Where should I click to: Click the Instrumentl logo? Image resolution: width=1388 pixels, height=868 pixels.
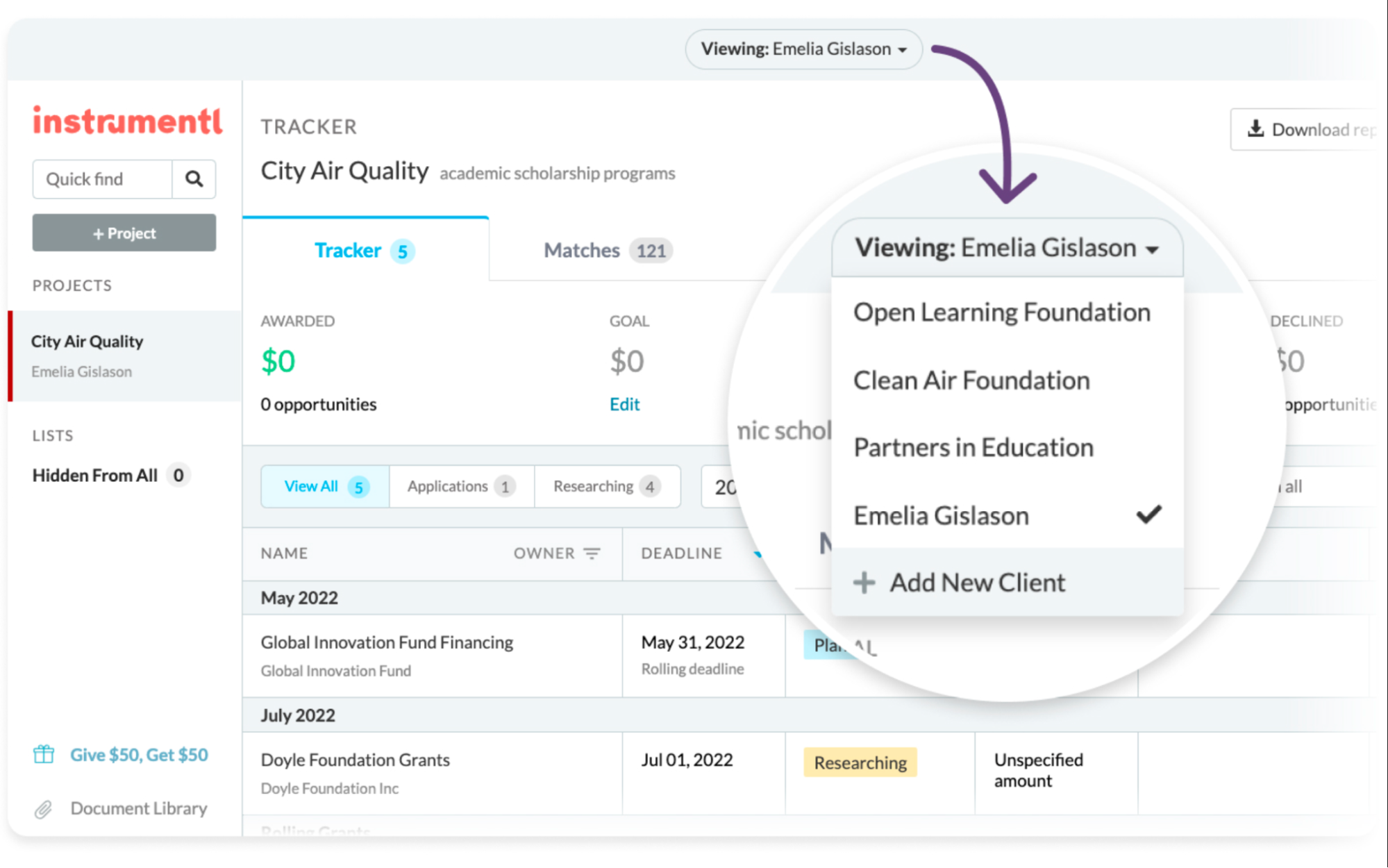tap(127, 121)
